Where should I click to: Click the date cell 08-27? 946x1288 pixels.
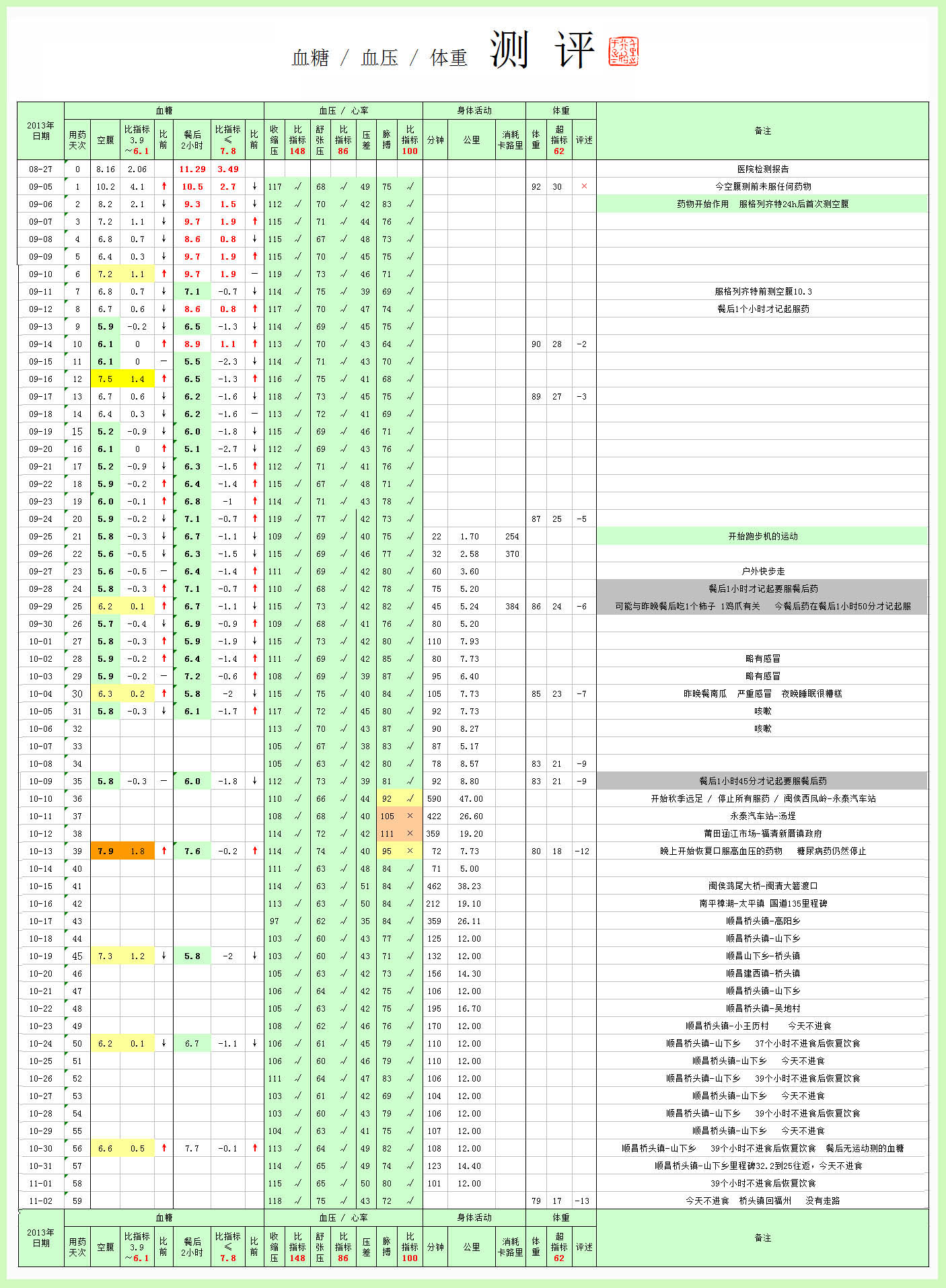tap(40, 169)
